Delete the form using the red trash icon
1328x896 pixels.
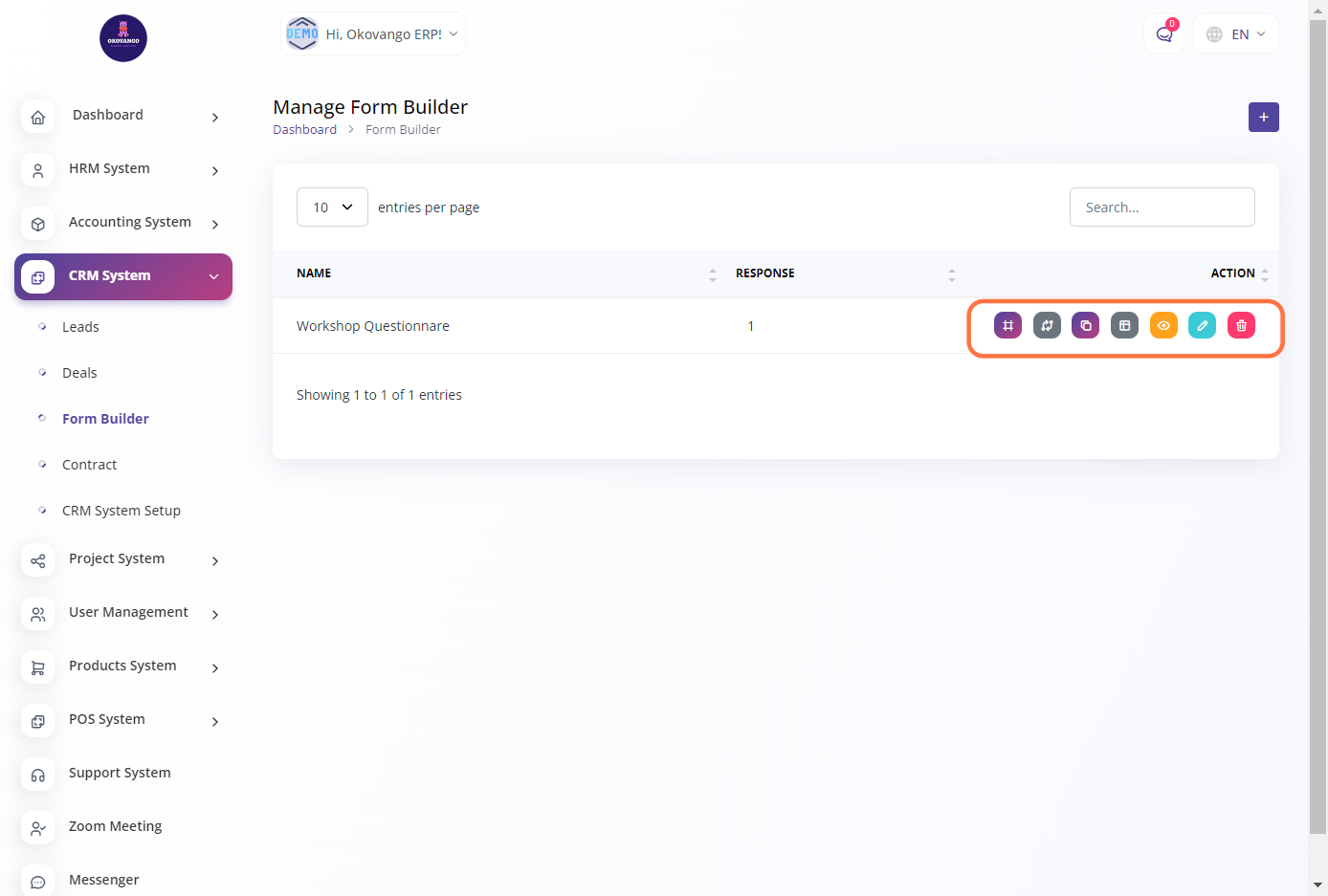pos(1241,326)
